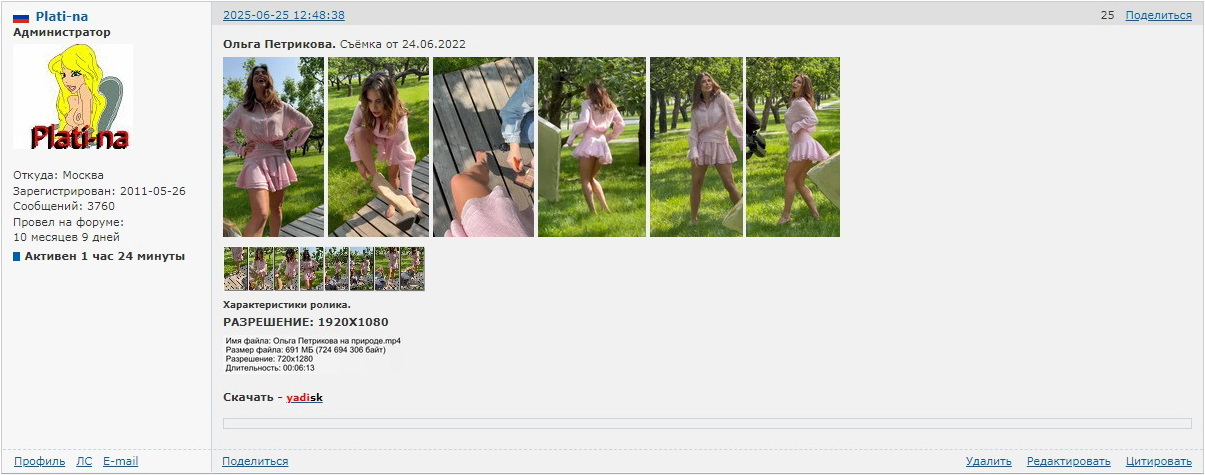This screenshot has width=1205, height=475.
Task: Open the ЛС private message link
Action: tap(85, 461)
